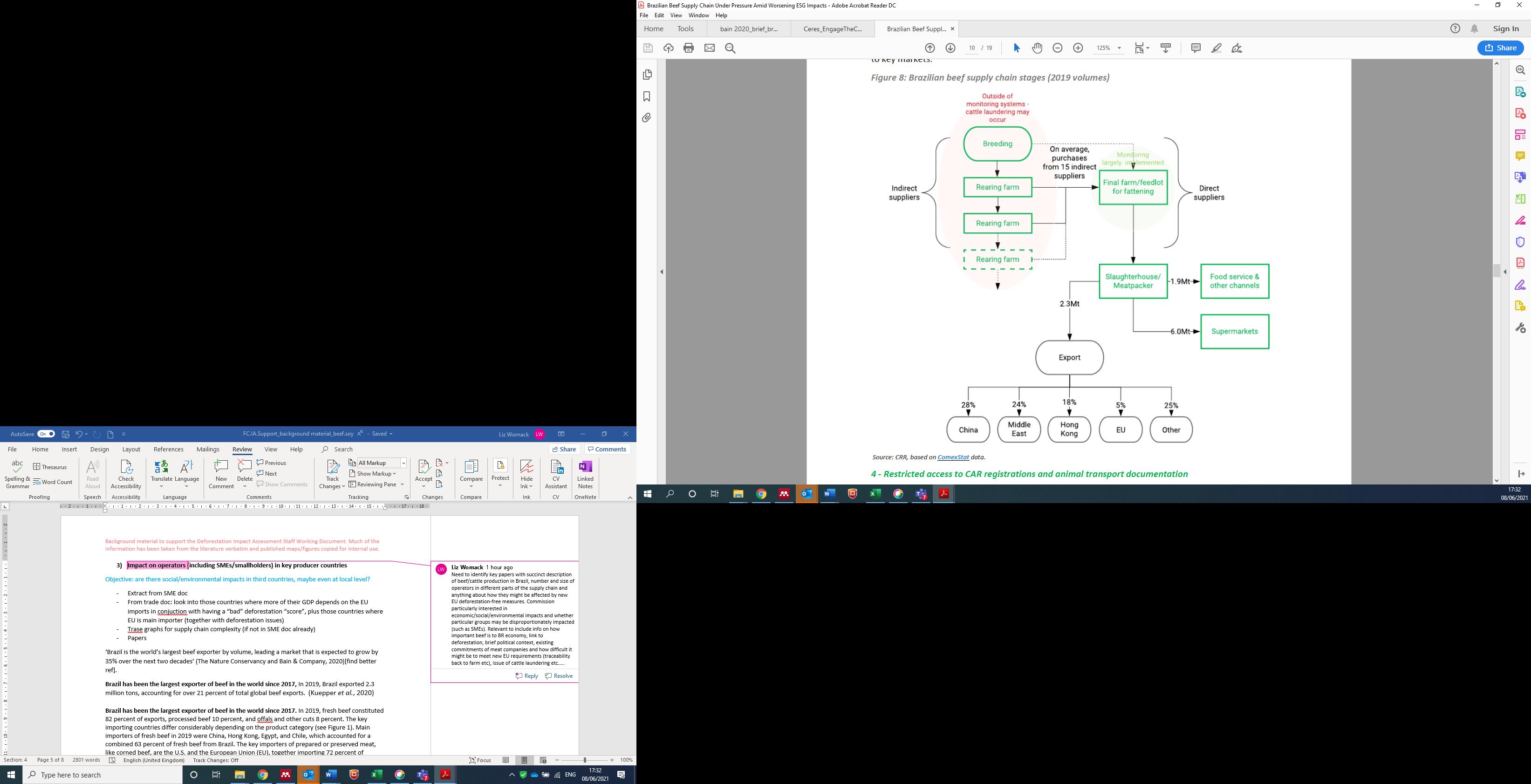Open the ComexStat link in figure source
1531x784 pixels.
pos(953,457)
